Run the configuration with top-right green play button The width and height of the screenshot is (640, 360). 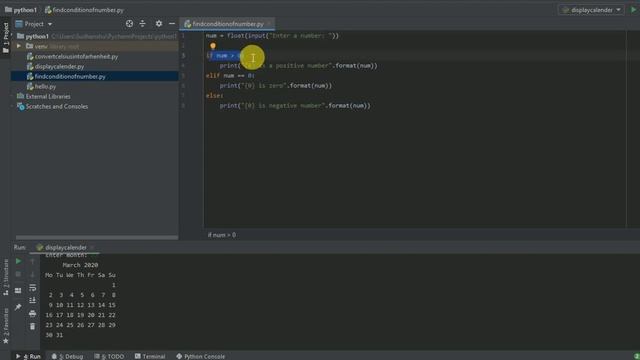click(633, 10)
